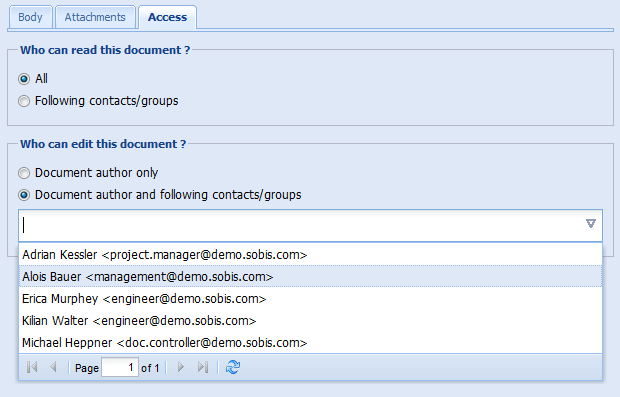Refresh the contacts list
The width and height of the screenshot is (620, 397).
pyautogui.click(x=232, y=367)
